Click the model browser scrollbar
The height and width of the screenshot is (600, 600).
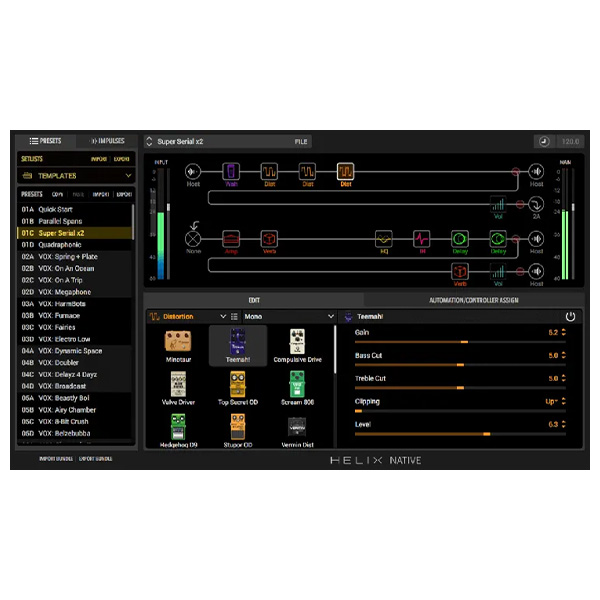pos(335,349)
